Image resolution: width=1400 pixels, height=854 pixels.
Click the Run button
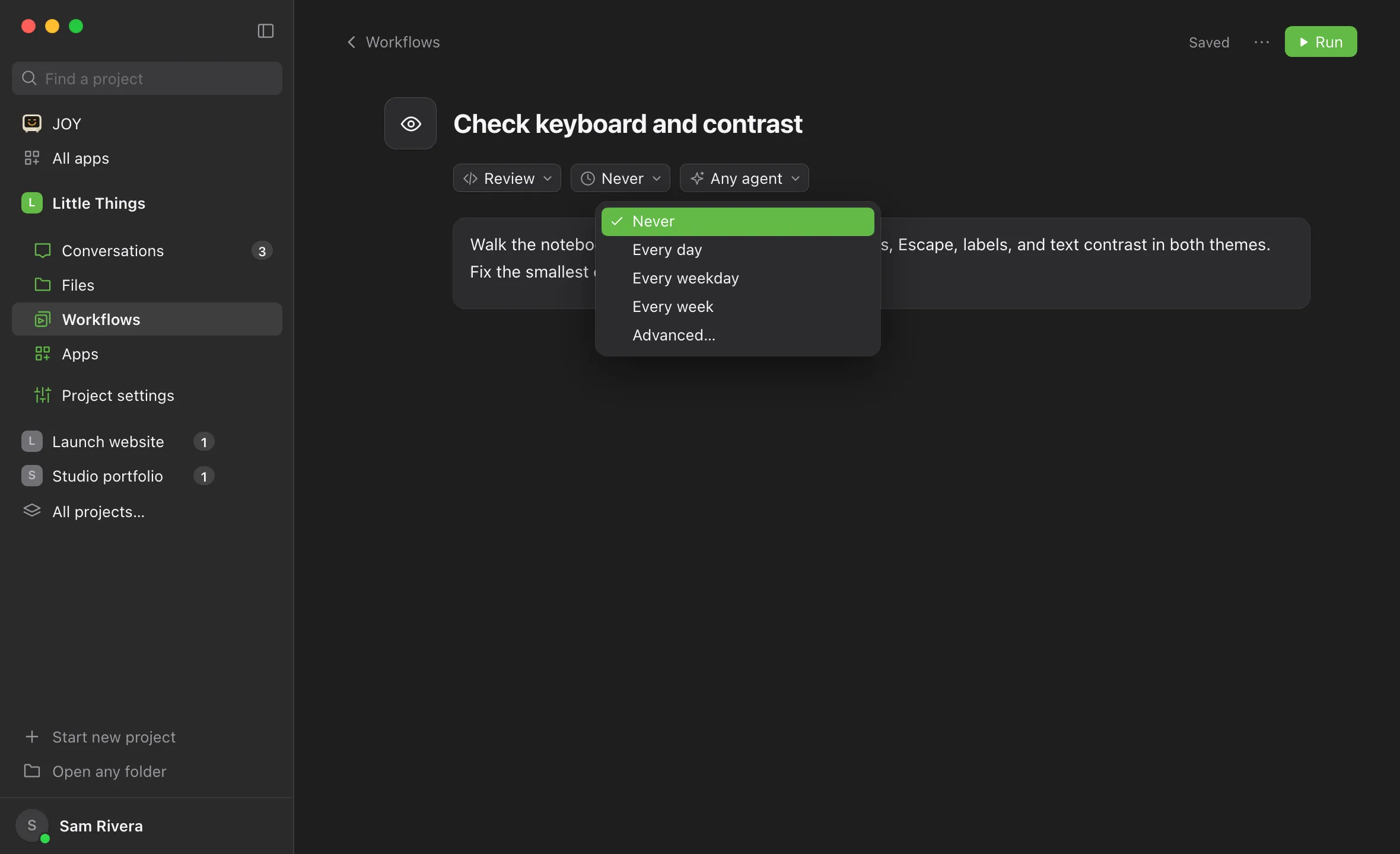tap(1321, 42)
